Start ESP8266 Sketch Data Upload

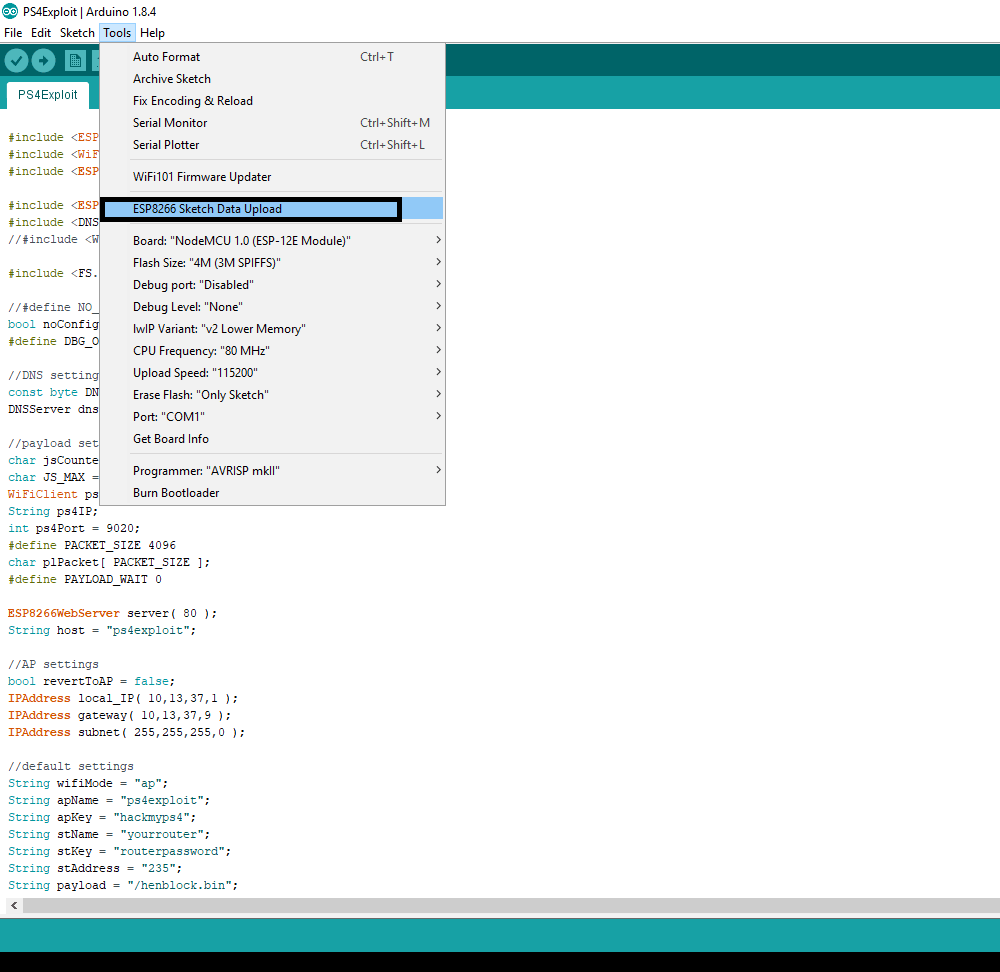tap(272, 209)
